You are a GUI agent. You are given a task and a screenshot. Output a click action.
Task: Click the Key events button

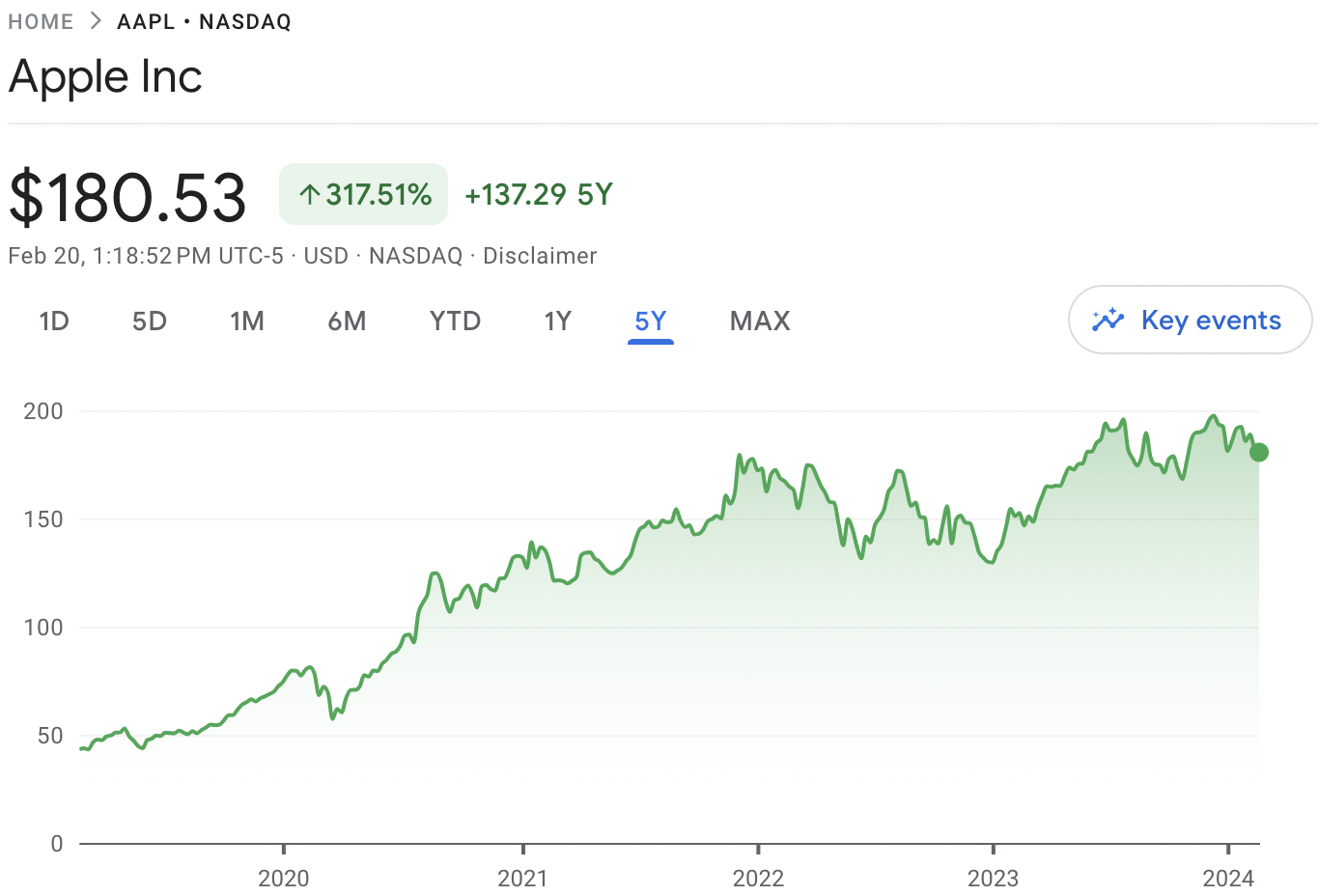(x=1190, y=320)
